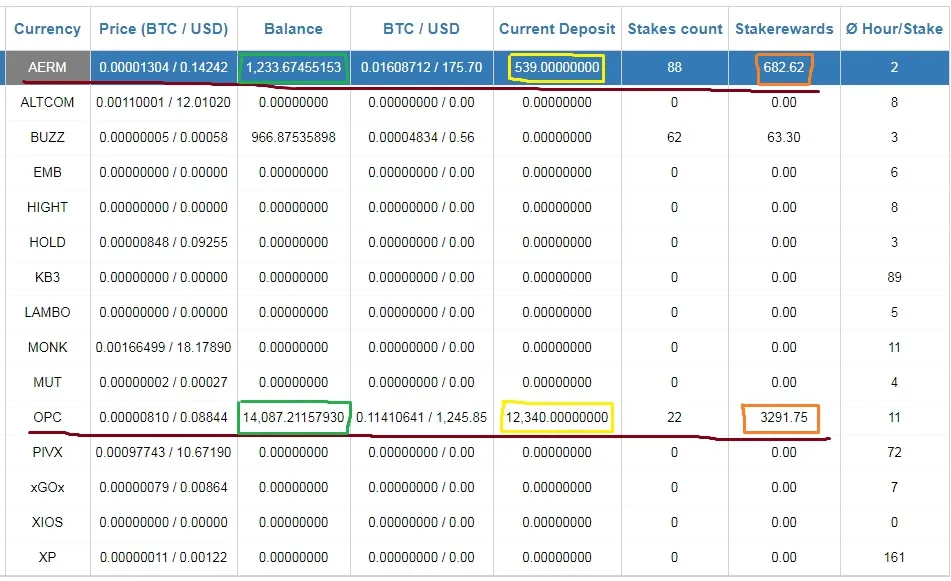The height and width of the screenshot is (581, 951).
Task: Click KB3 hour/stake value 89
Action: [x=895, y=277]
